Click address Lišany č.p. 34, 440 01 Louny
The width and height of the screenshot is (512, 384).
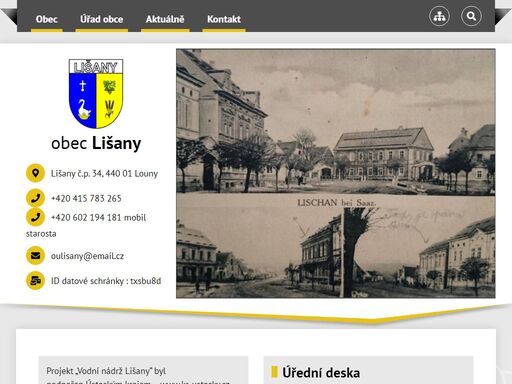coord(104,173)
